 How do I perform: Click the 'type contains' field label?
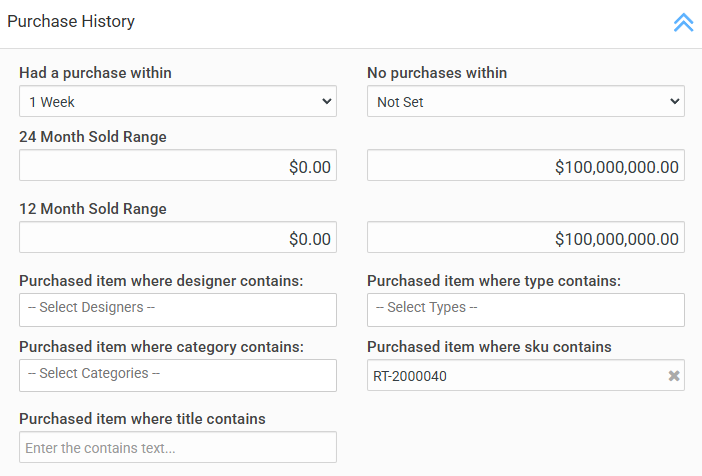point(494,281)
